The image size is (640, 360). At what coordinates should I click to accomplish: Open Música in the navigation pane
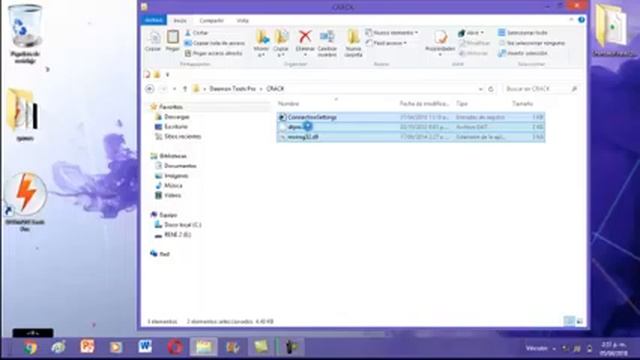pyautogui.click(x=173, y=185)
